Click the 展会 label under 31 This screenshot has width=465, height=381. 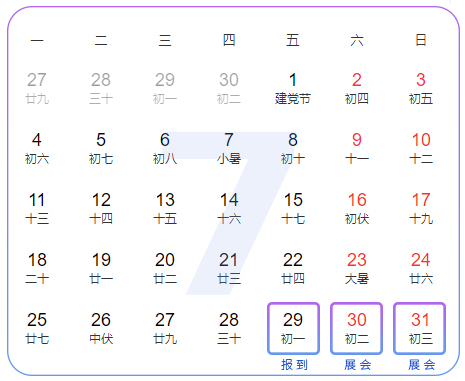[x=421, y=365]
